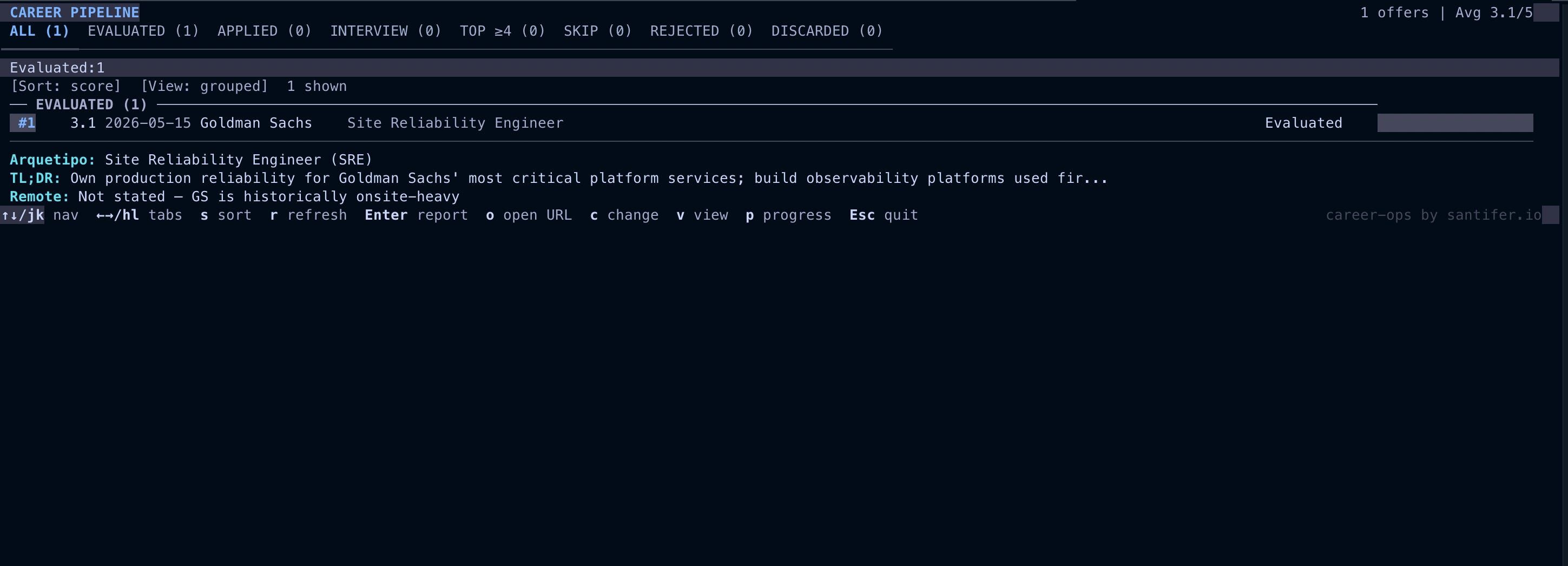Click the '1 shown' count
Image resolution: width=1568 pixels, height=566 pixels.
coord(317,87)
